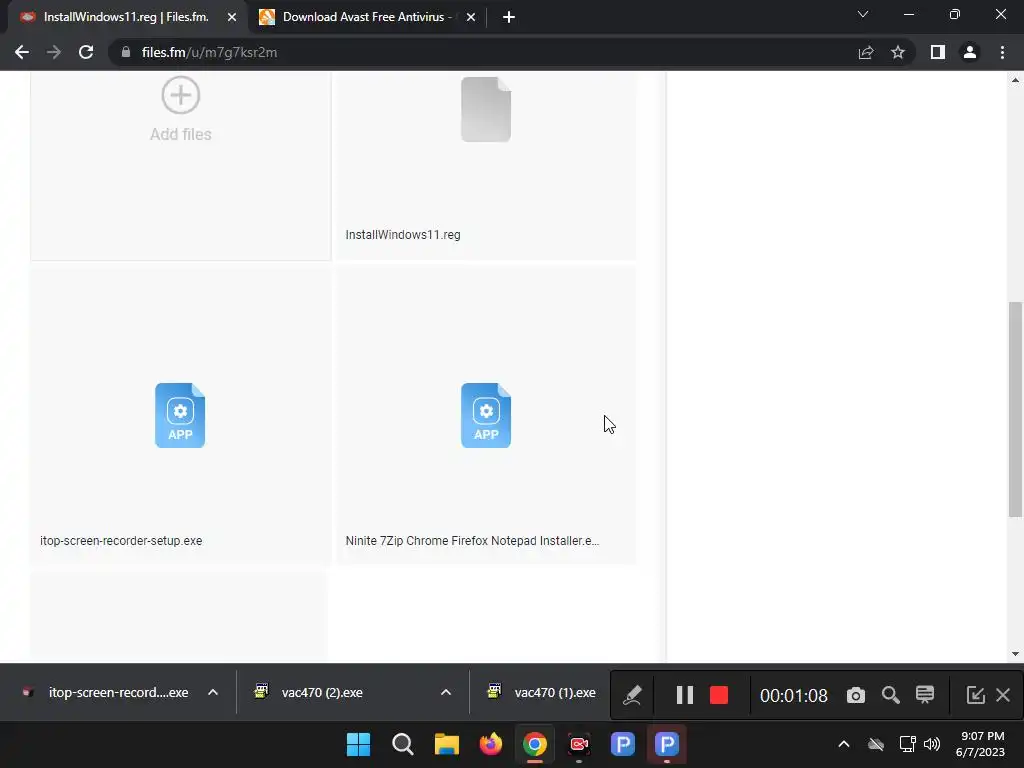The width and height of the screenshot is (1024, 768).
Task: Collapse the recorder toolbar with arrow icon
Action: (975, 696)
